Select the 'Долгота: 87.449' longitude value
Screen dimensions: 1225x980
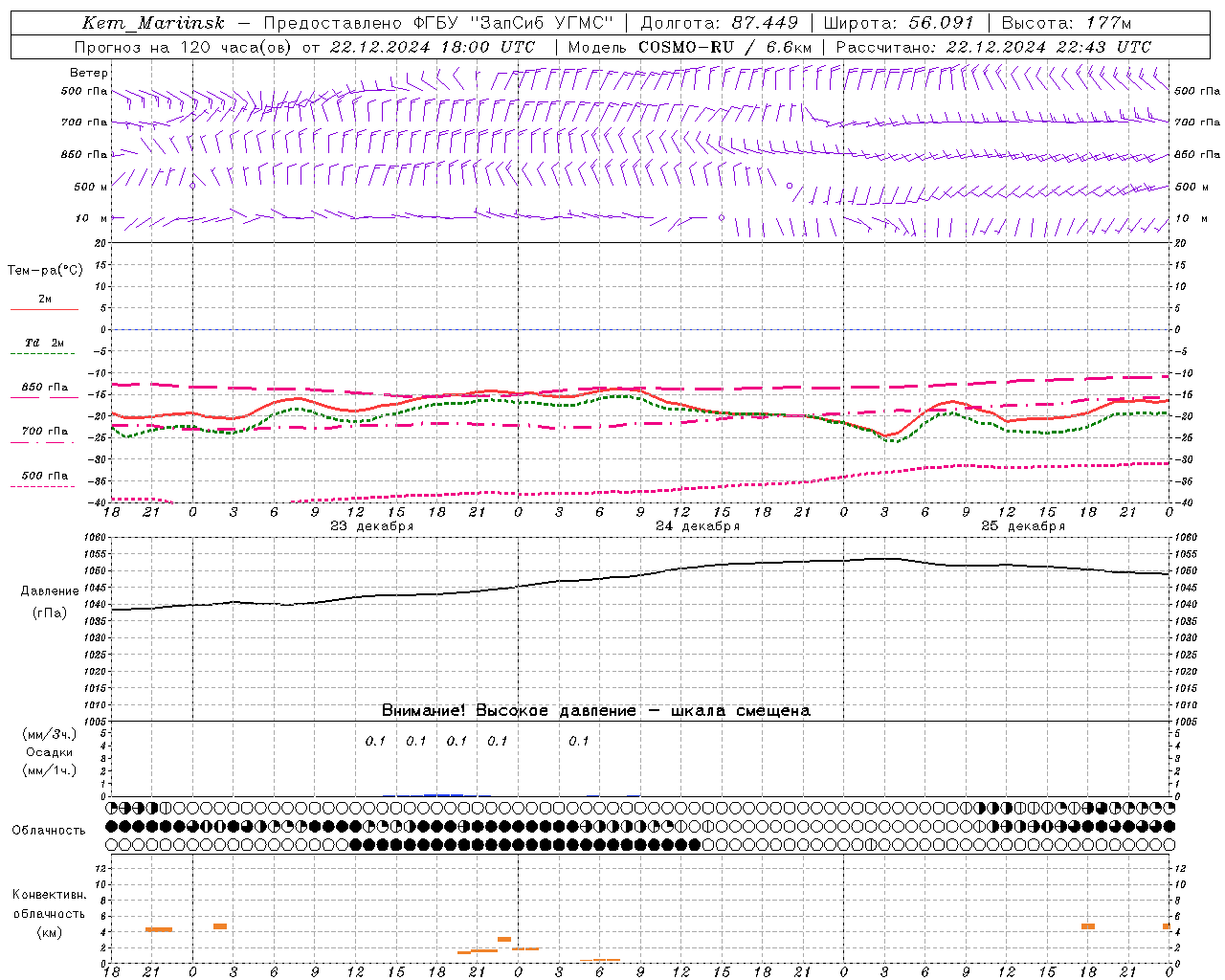coord(720,23)
